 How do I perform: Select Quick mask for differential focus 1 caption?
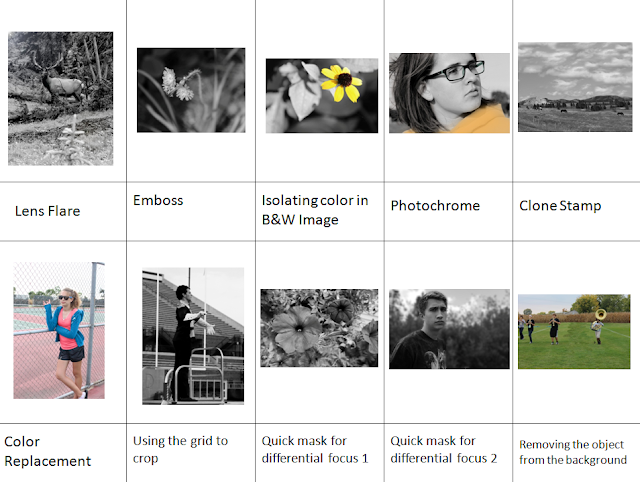[x=315, y=449]
